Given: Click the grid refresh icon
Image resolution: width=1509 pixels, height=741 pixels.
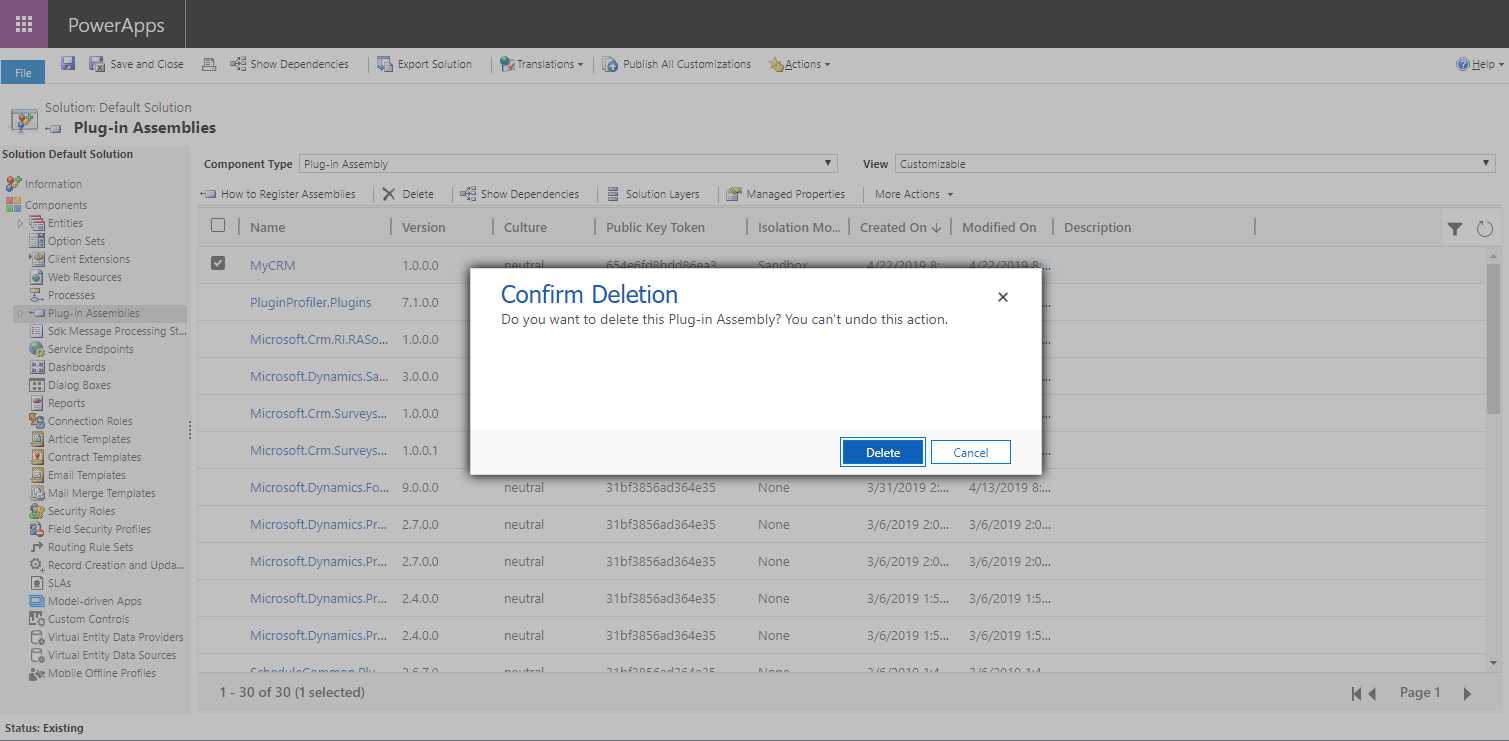Looking at the screenshot, I should coord(1485,229).
